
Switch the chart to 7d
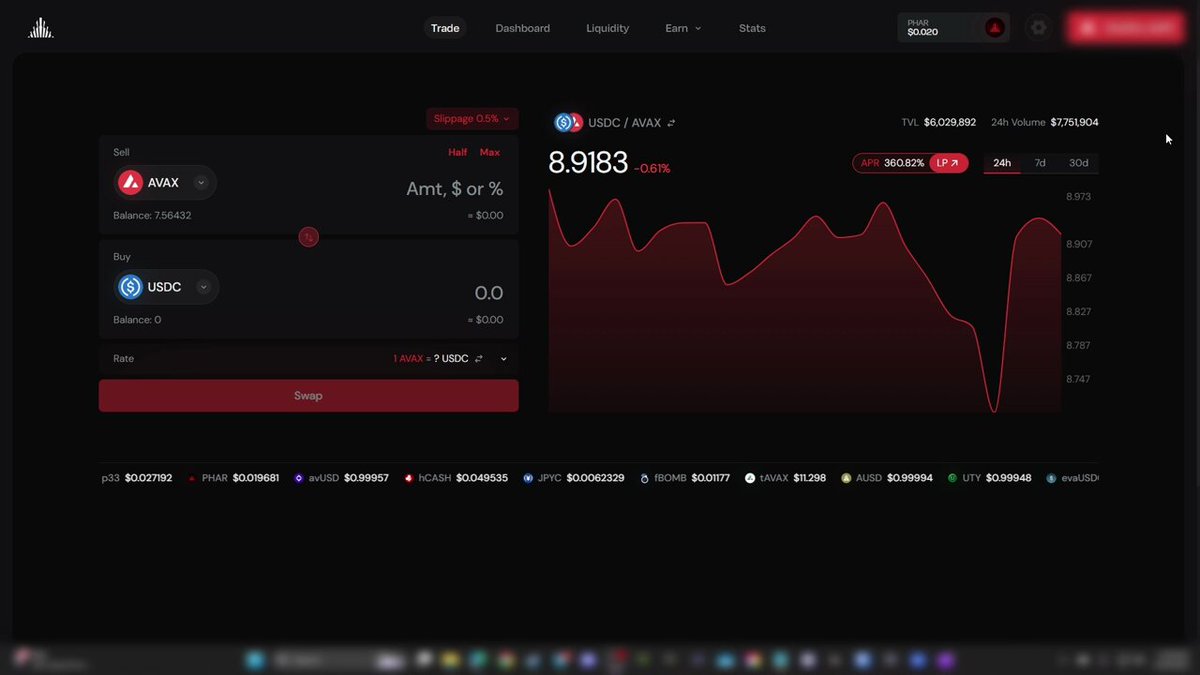pyautogui.click(x=1040, y=163)
